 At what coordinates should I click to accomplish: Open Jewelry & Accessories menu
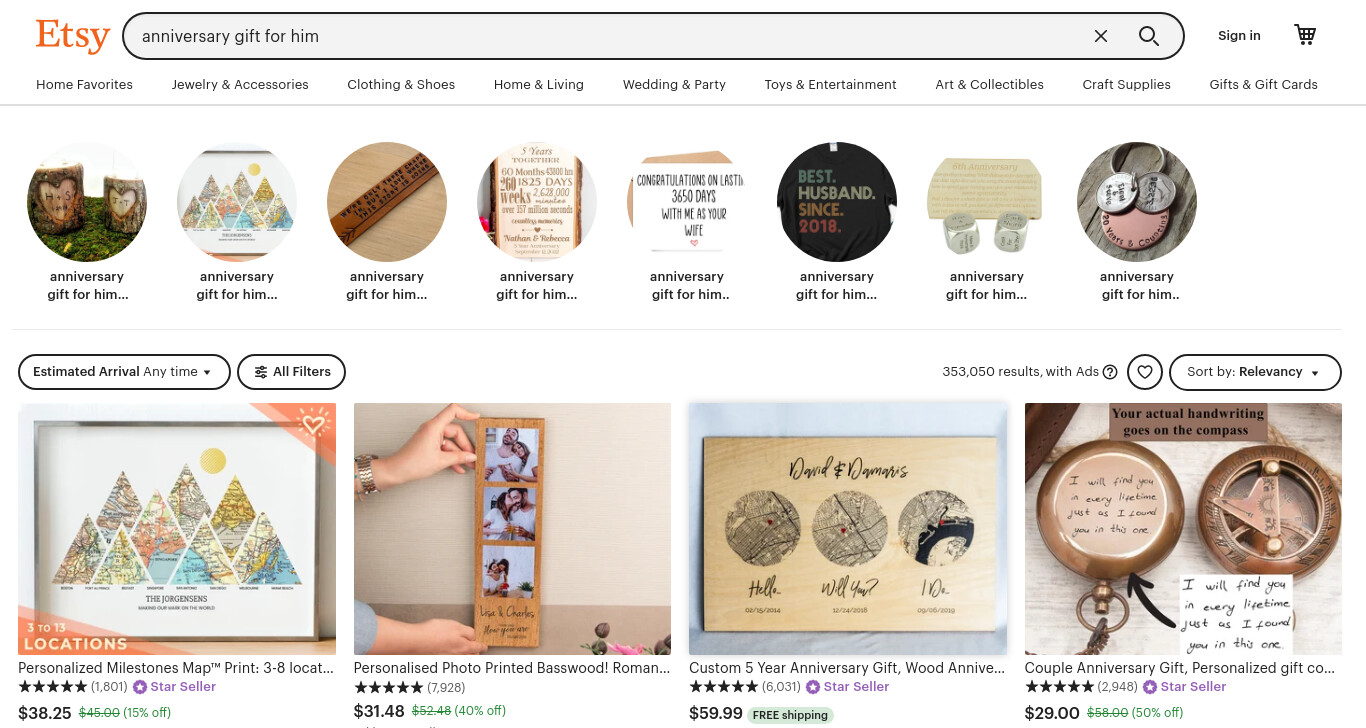240,85
